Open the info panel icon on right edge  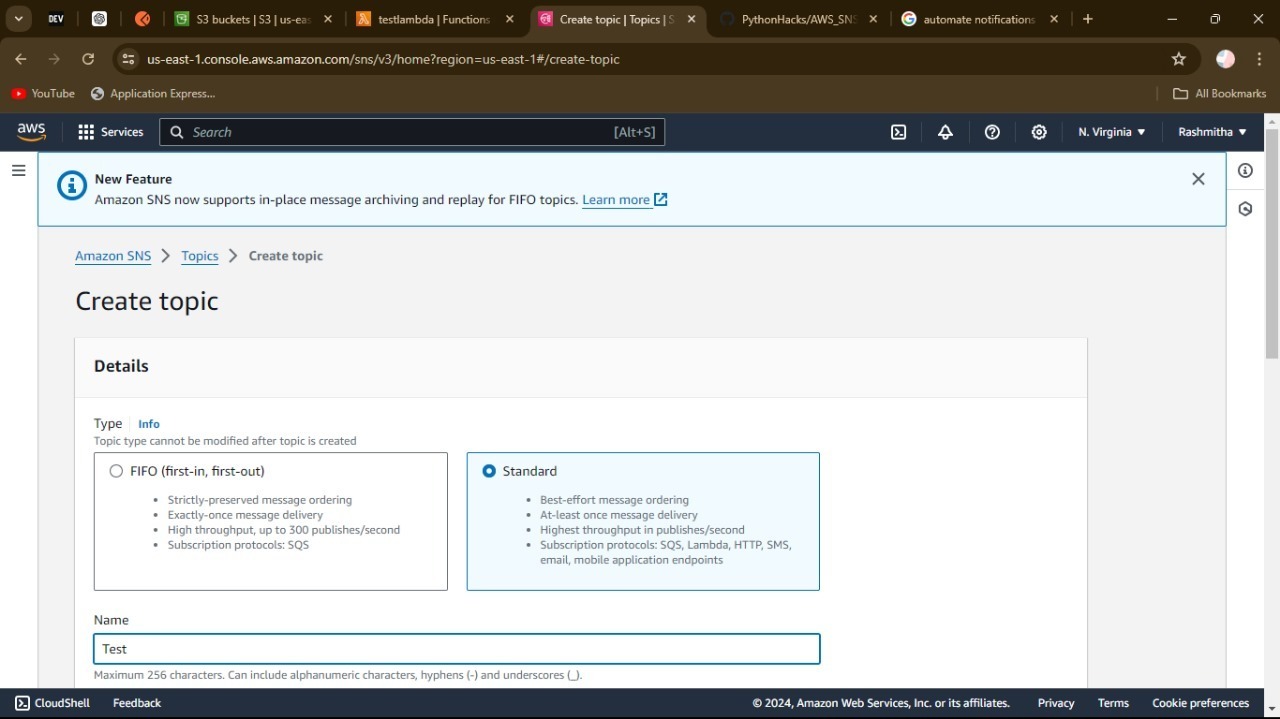(x=1245, y=171)
